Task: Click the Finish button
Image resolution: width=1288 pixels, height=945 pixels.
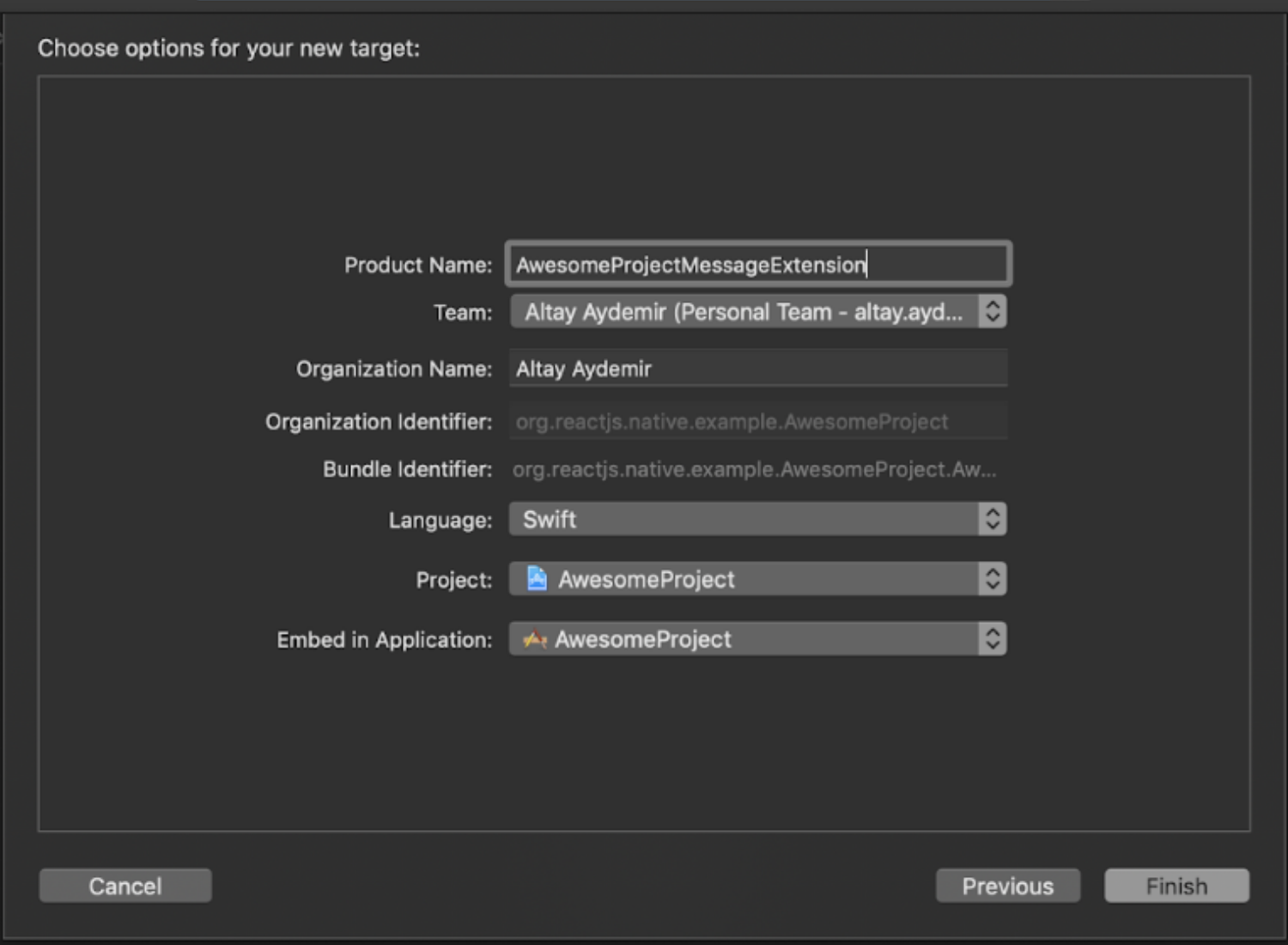Action: [1176, 886]
